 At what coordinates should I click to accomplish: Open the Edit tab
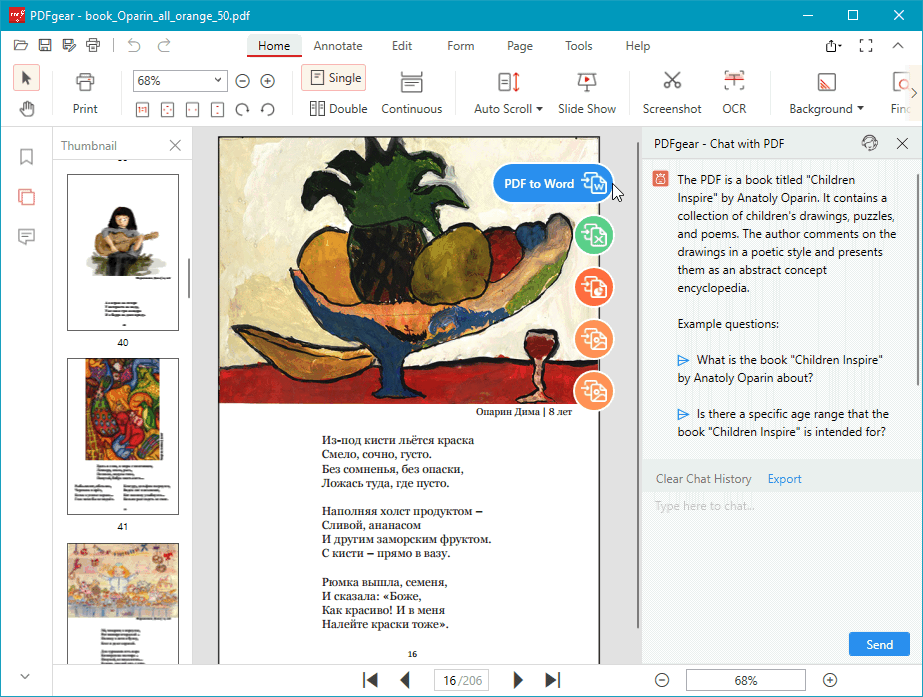[x=402, y=46]
